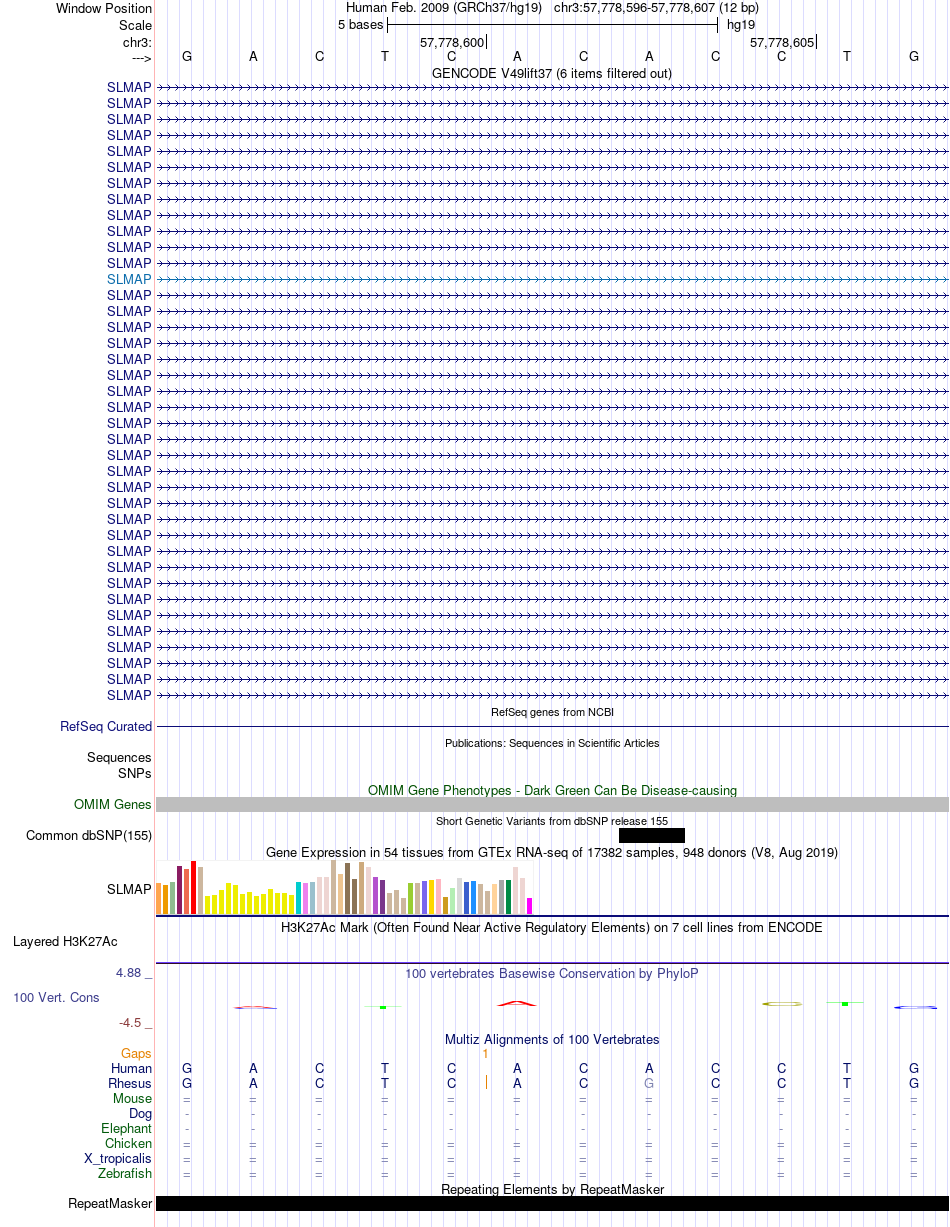The image size is (950, 1227).
Task: Click the orange Gaps label
Action: coord(136,1054)
